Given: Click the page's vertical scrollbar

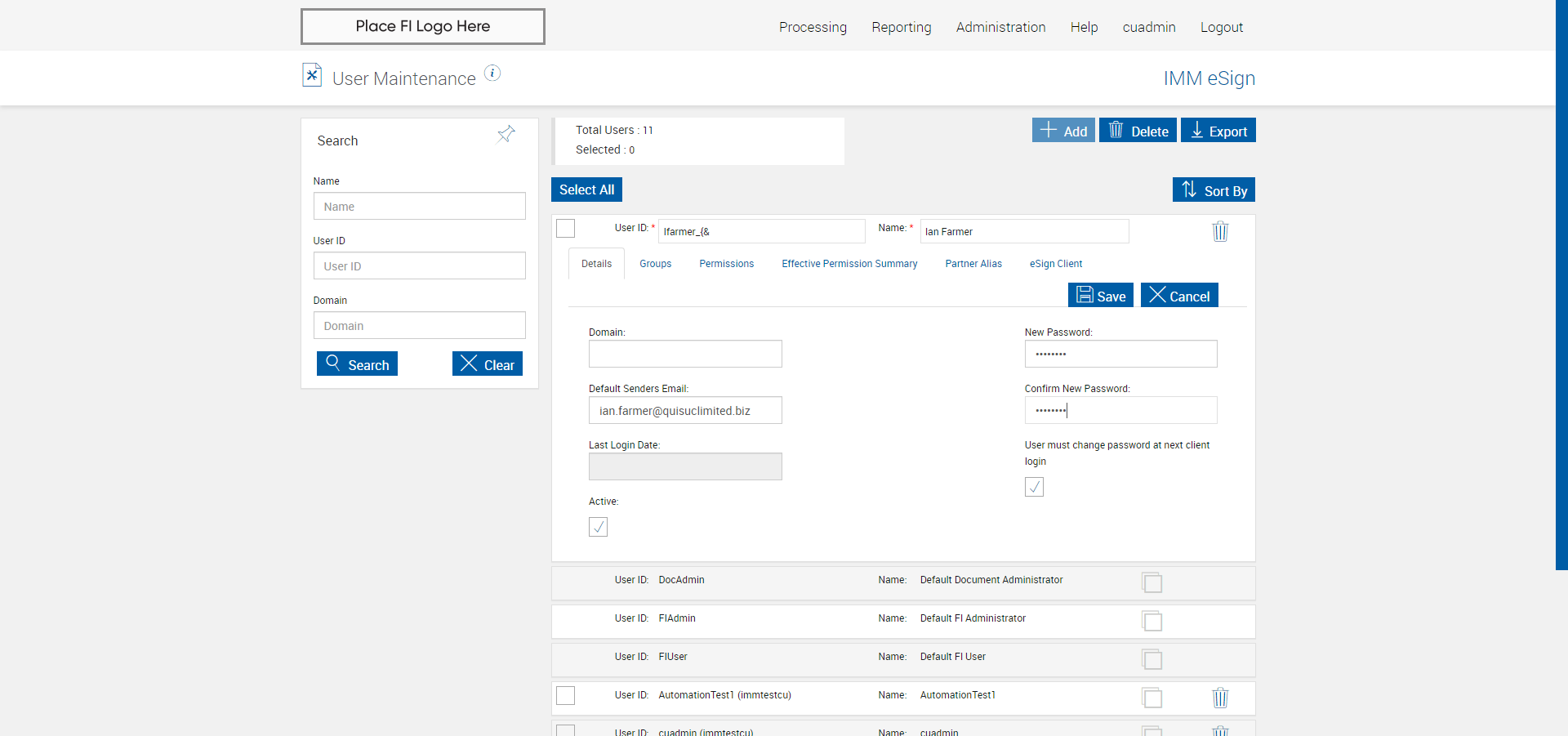Looking at the screenshot, I should [x=1561, y=286].
